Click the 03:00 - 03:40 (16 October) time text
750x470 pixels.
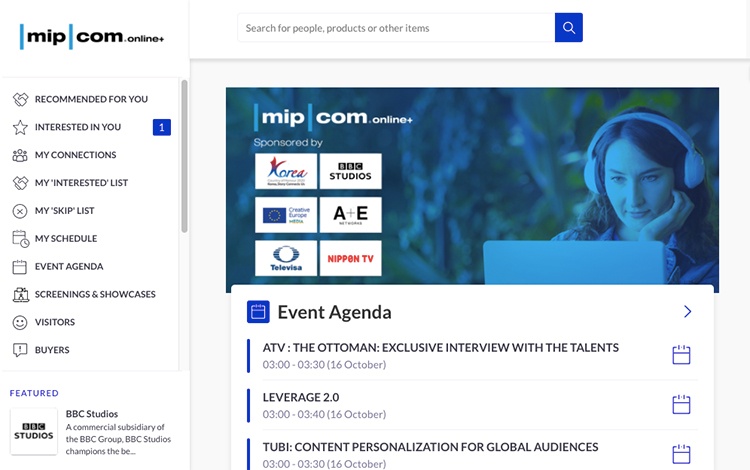324,415
